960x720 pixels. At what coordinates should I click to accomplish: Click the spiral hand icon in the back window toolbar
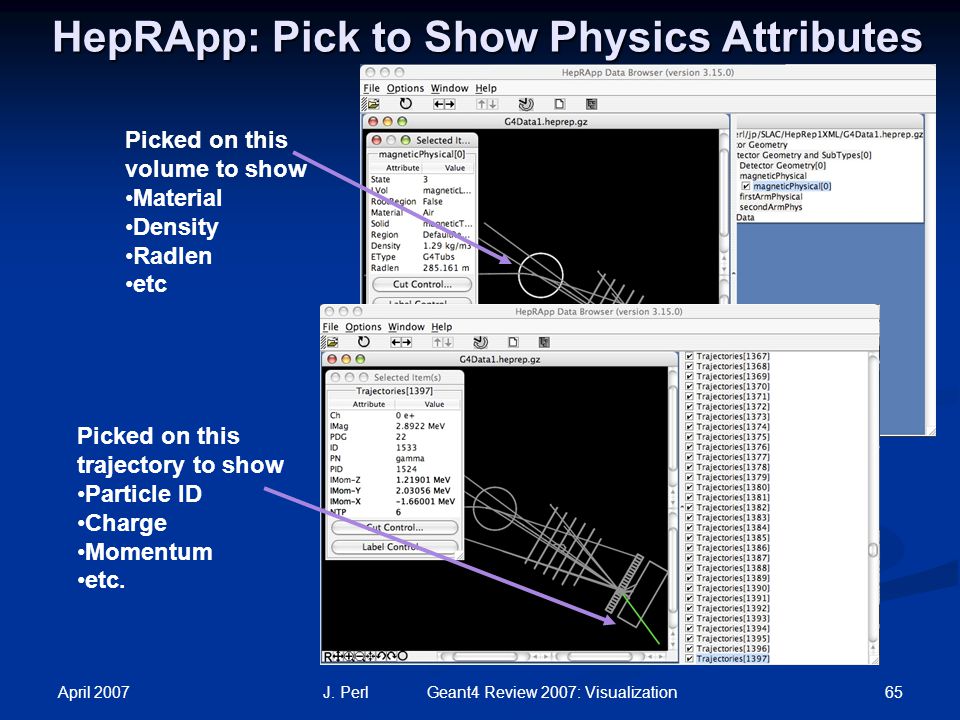(x=526, y=104)
